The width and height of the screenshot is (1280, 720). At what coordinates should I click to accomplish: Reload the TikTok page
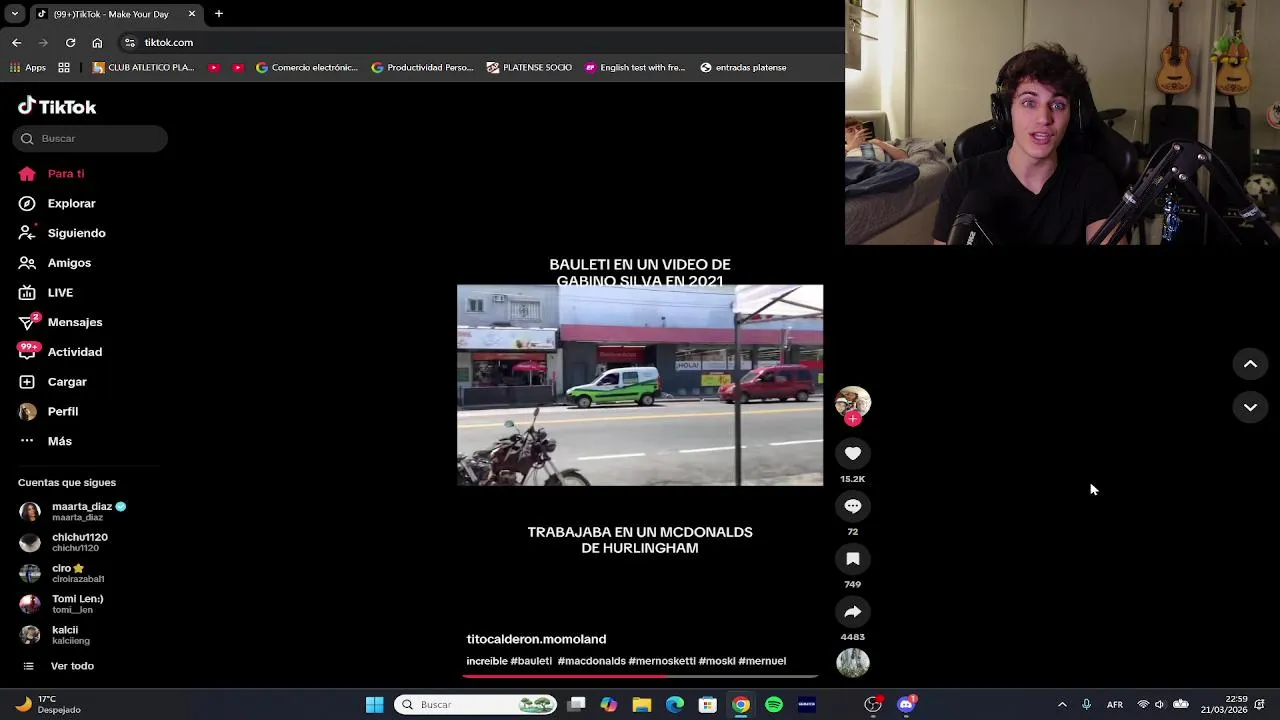pyautogui.click(x=70, y=43)
